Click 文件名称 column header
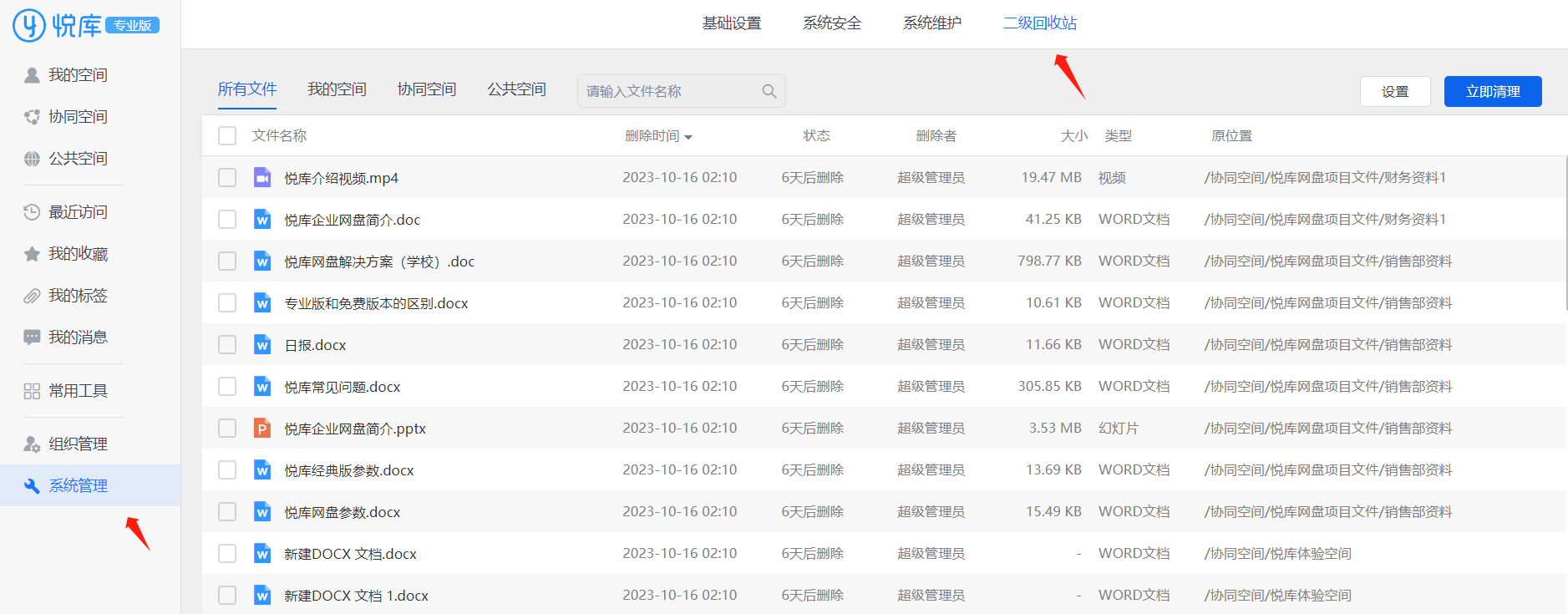The width and height of the screenshot is (1568, 614). pos(279,135)
